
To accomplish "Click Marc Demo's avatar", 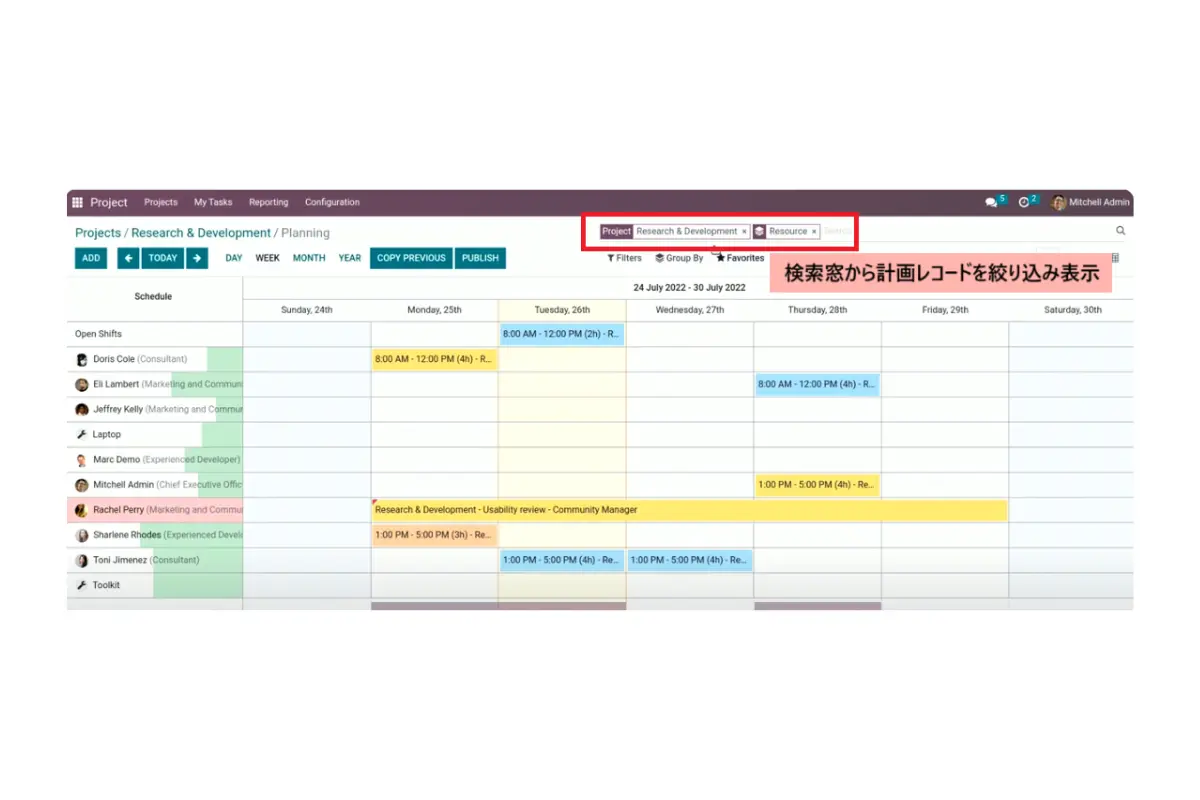I will (x=82, y=460).
